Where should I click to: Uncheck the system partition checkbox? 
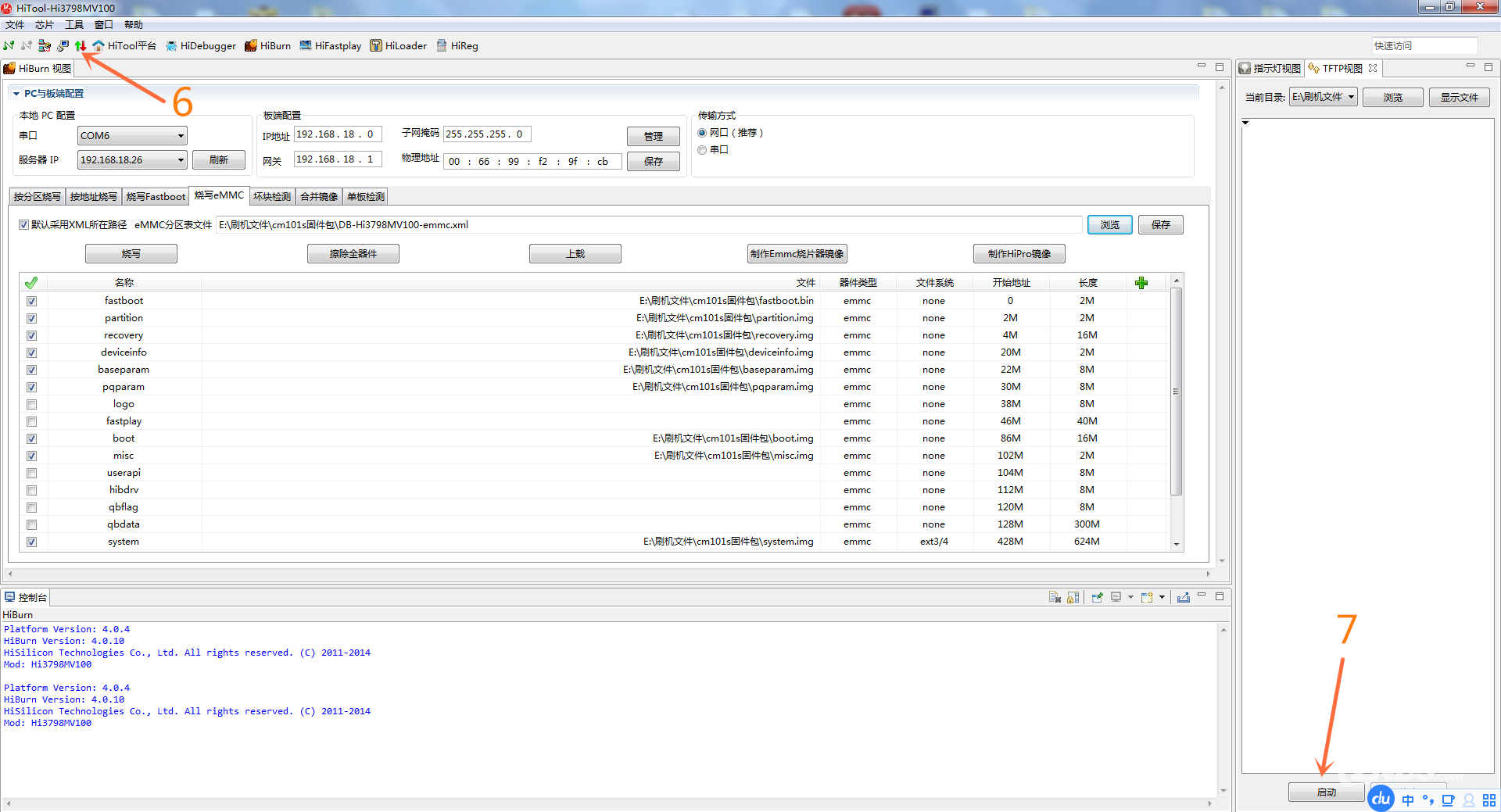(x=31, y=542)
